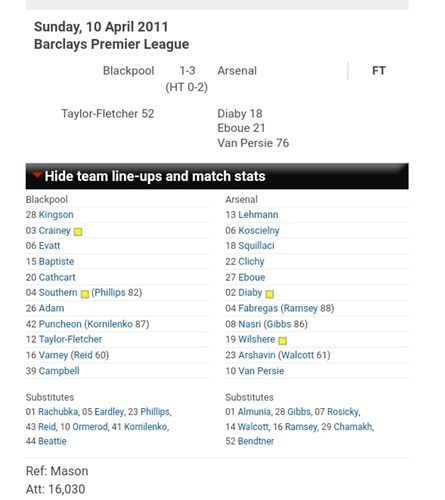Image resolution: width=445 pixels, height=500 pixels.
Task: Open the Ramsey substitution link beside Fabregas
Action: [x=301, y=308]
